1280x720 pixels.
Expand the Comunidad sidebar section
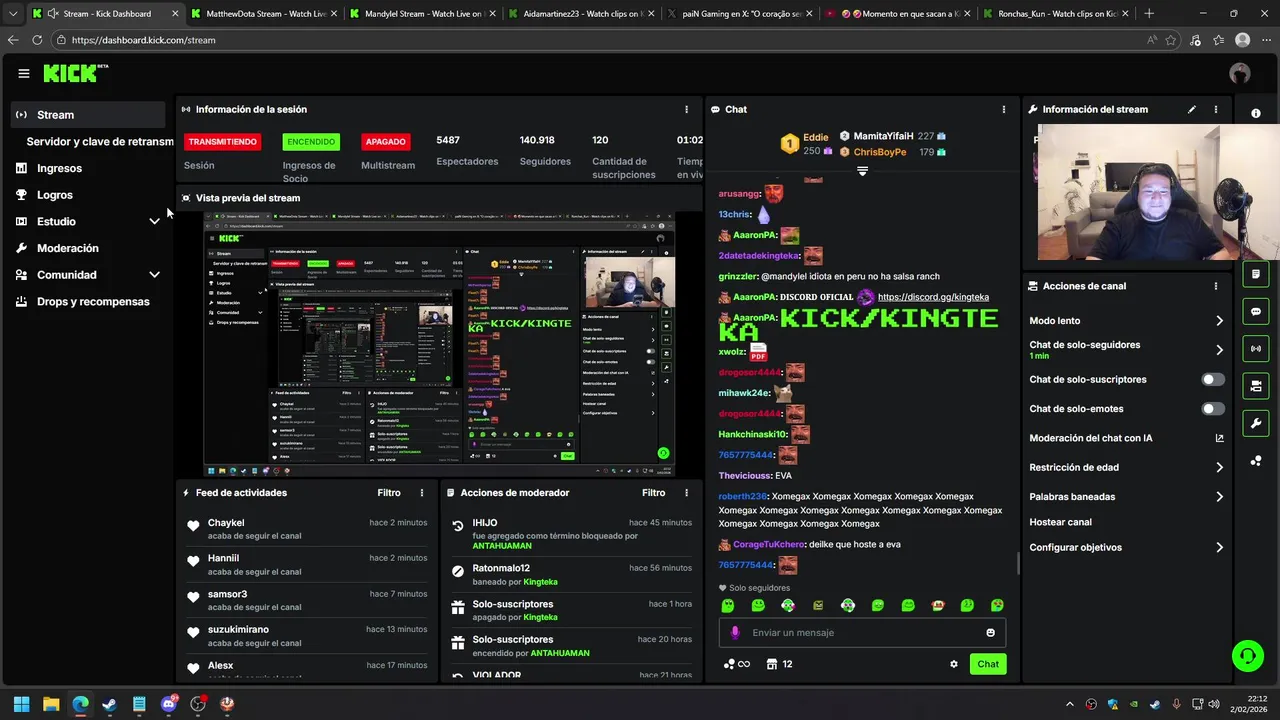pyautogui.click(x=154, y=275)
